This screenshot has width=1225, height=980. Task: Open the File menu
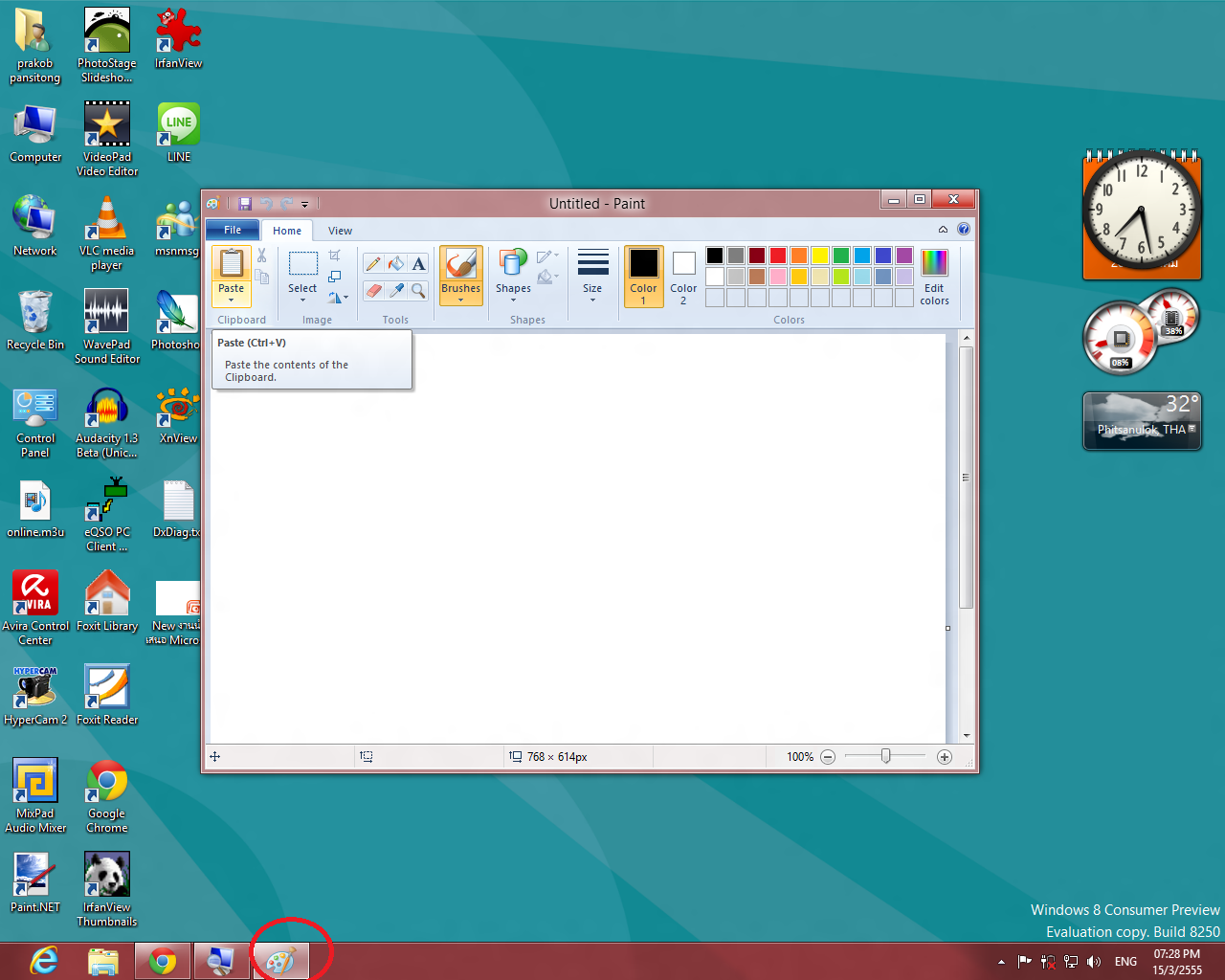coord(232,231)
